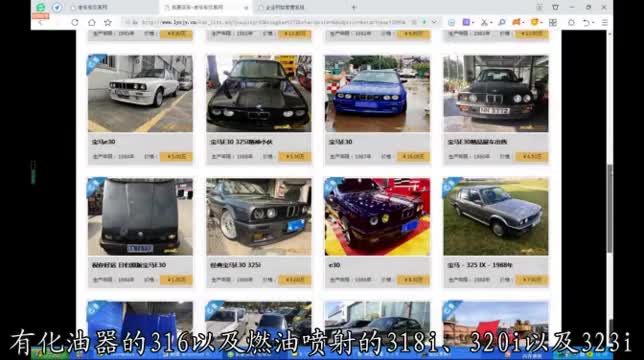
Task: Click the price tag under the blue 宝马E30
Action: (413, 156)
